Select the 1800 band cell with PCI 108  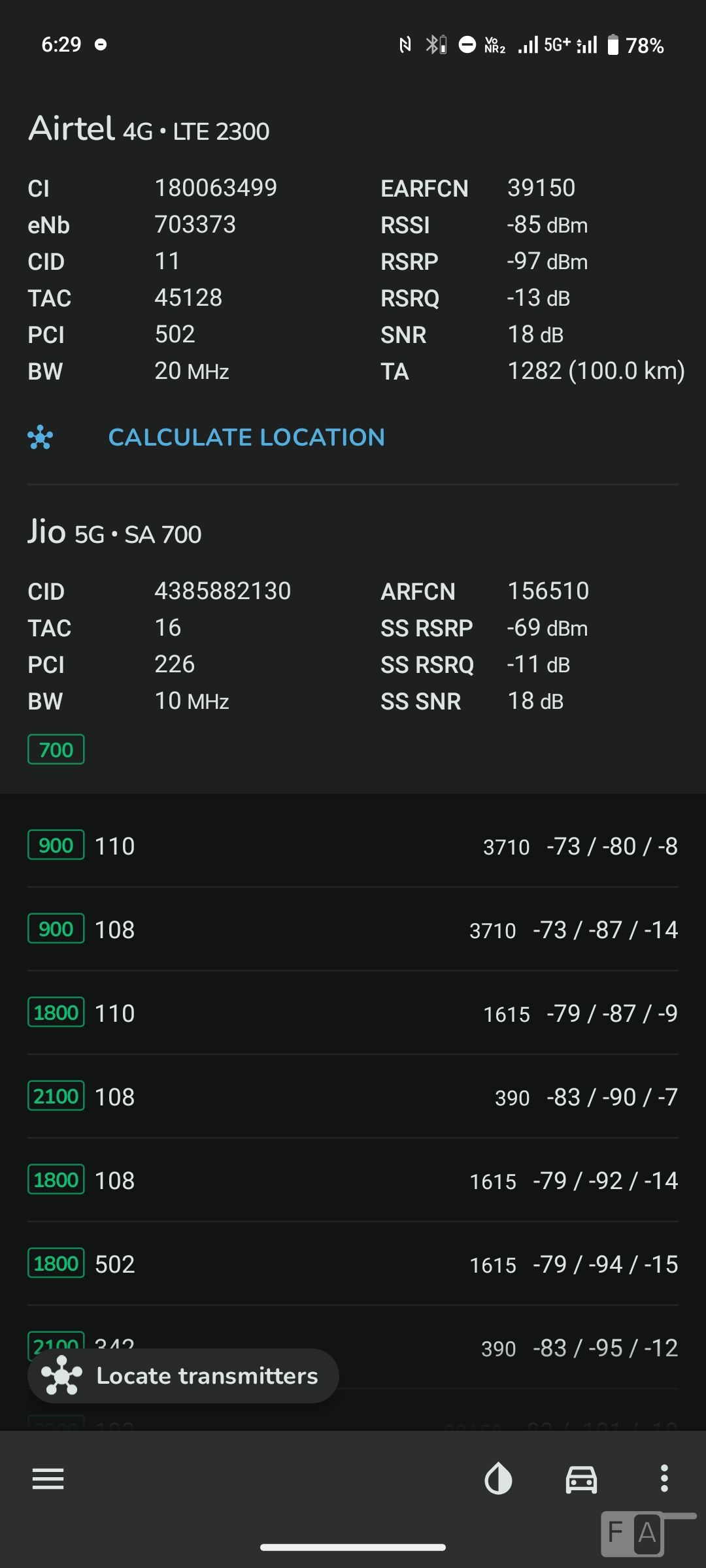[x=353, y=1181]
